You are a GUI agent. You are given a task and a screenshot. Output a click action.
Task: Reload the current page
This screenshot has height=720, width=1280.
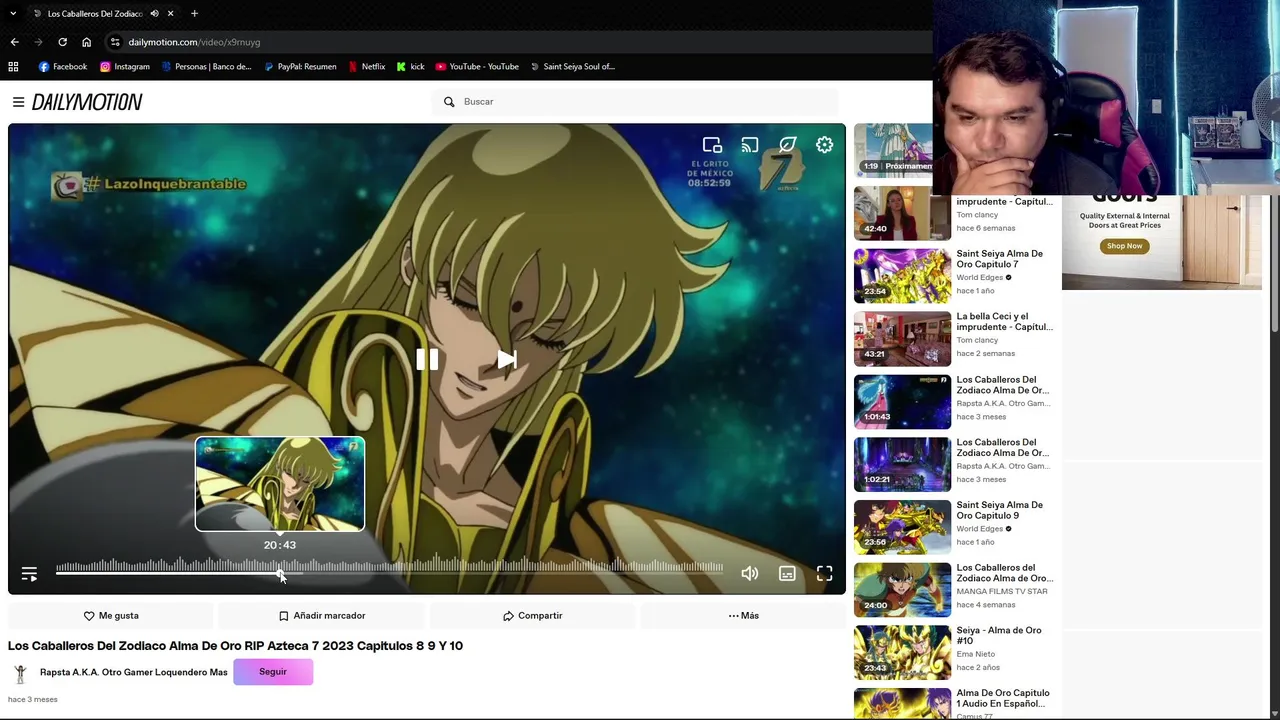point(62,42)
